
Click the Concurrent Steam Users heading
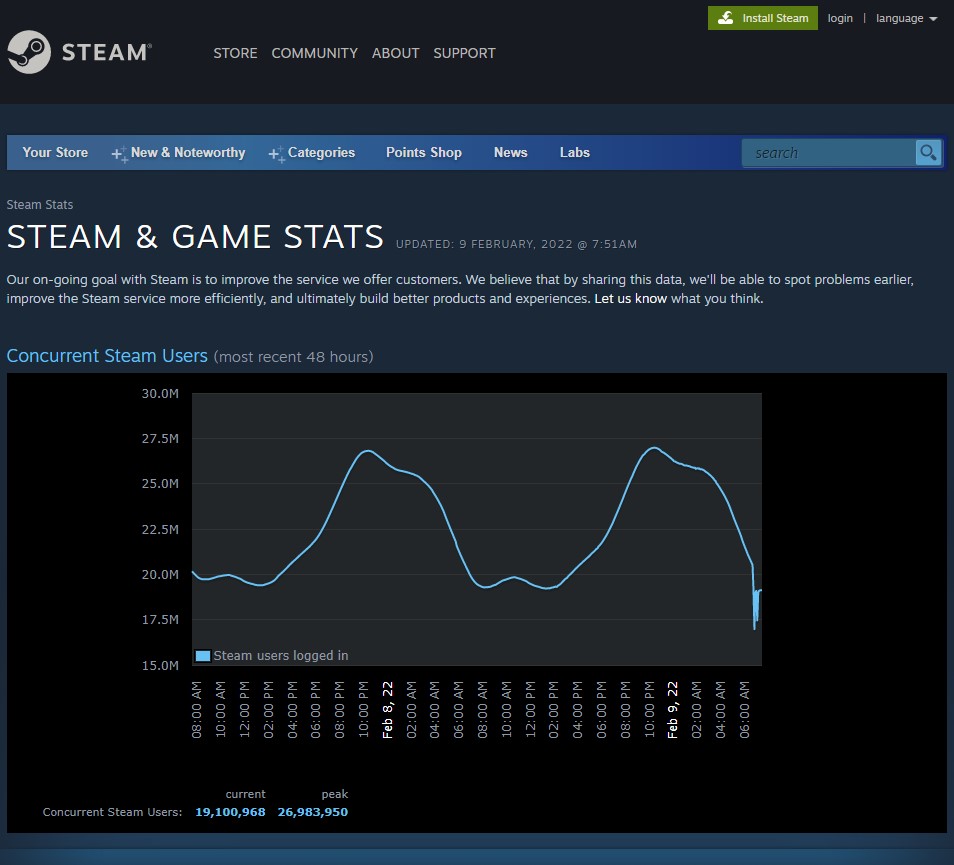tap(107, 356)
